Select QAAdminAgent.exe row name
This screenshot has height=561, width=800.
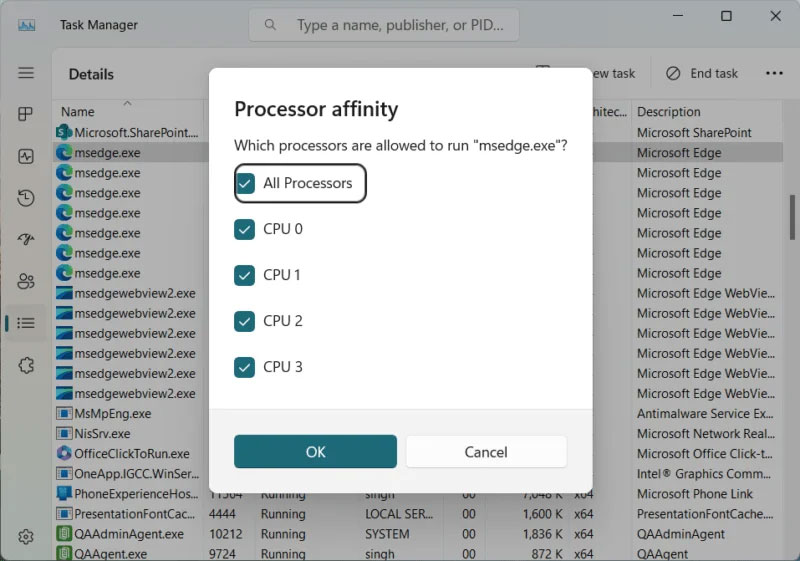pyautogui.click(x=129, y=534)
